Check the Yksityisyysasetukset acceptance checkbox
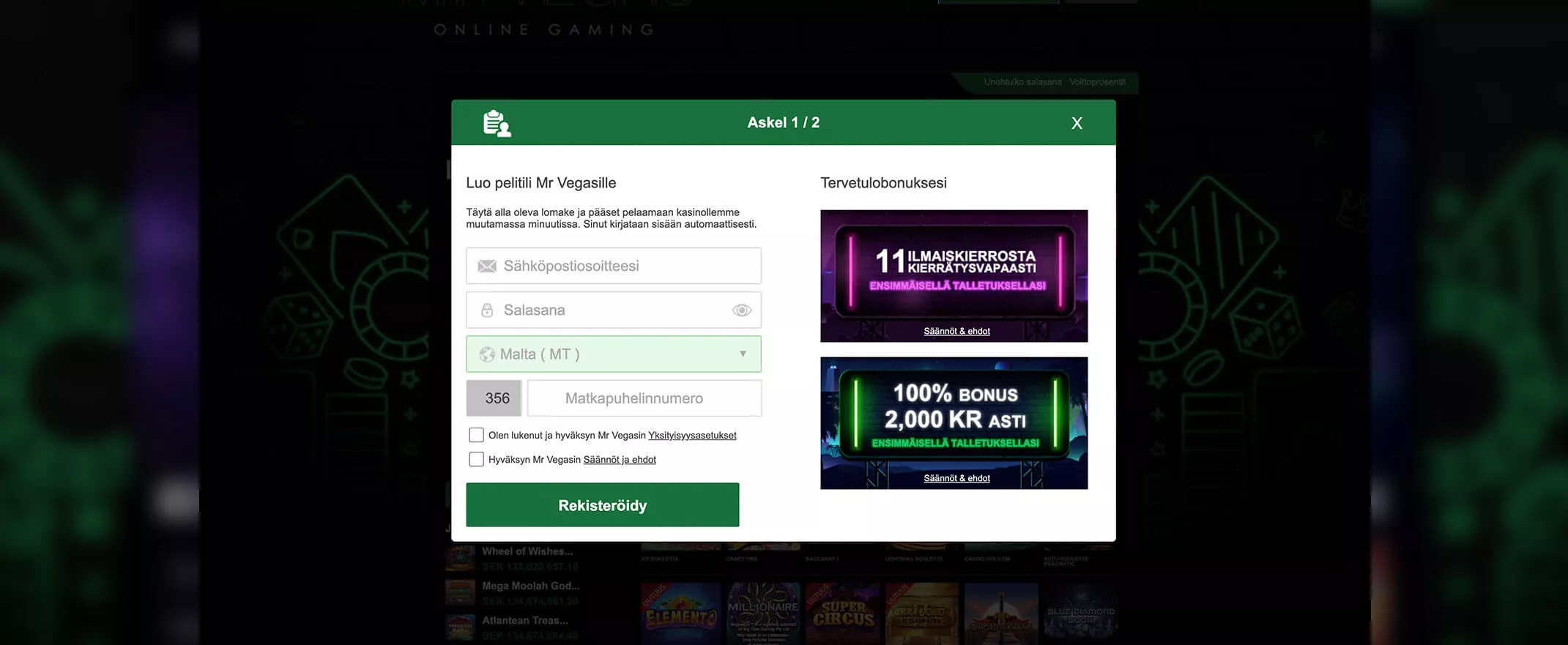Image resolution: width=1568 pixels, height=645 pixels. tap(476, 435)
